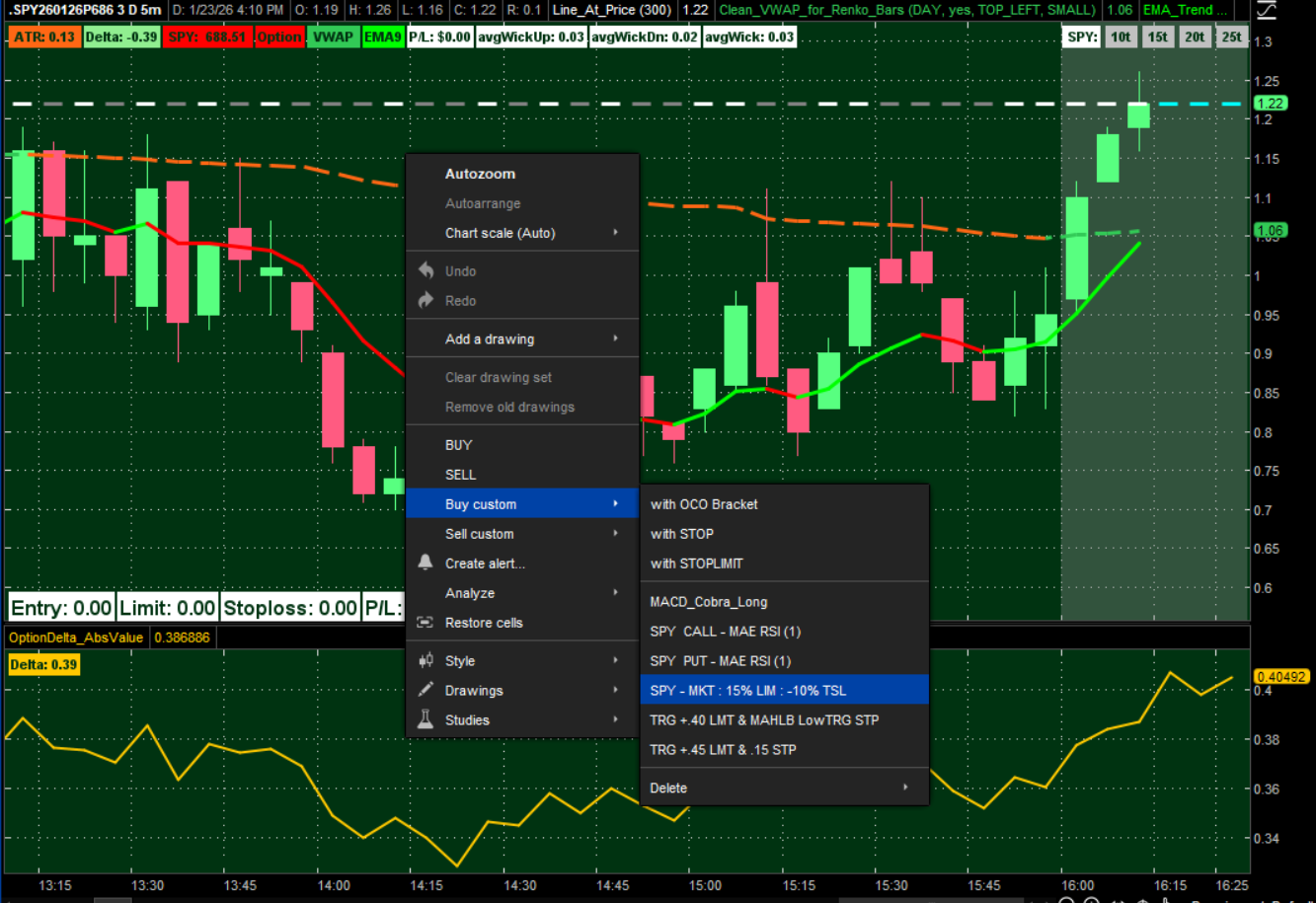Click the Redo arrow icon in context menu
The height and width of the screenshot is (903, 1316).
(426, 300)
